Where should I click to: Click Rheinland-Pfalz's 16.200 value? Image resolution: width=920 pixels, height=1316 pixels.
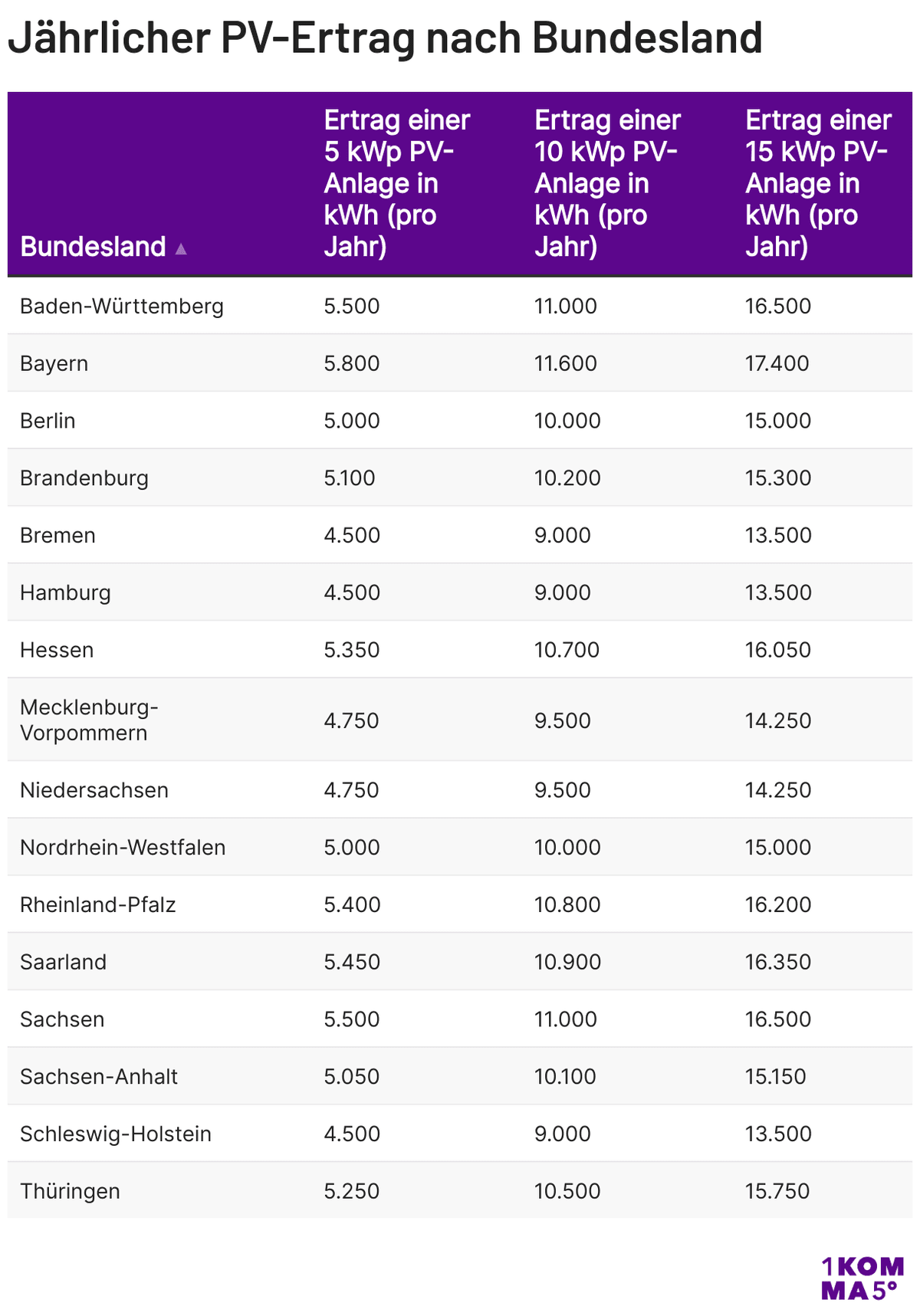(777, 905)
